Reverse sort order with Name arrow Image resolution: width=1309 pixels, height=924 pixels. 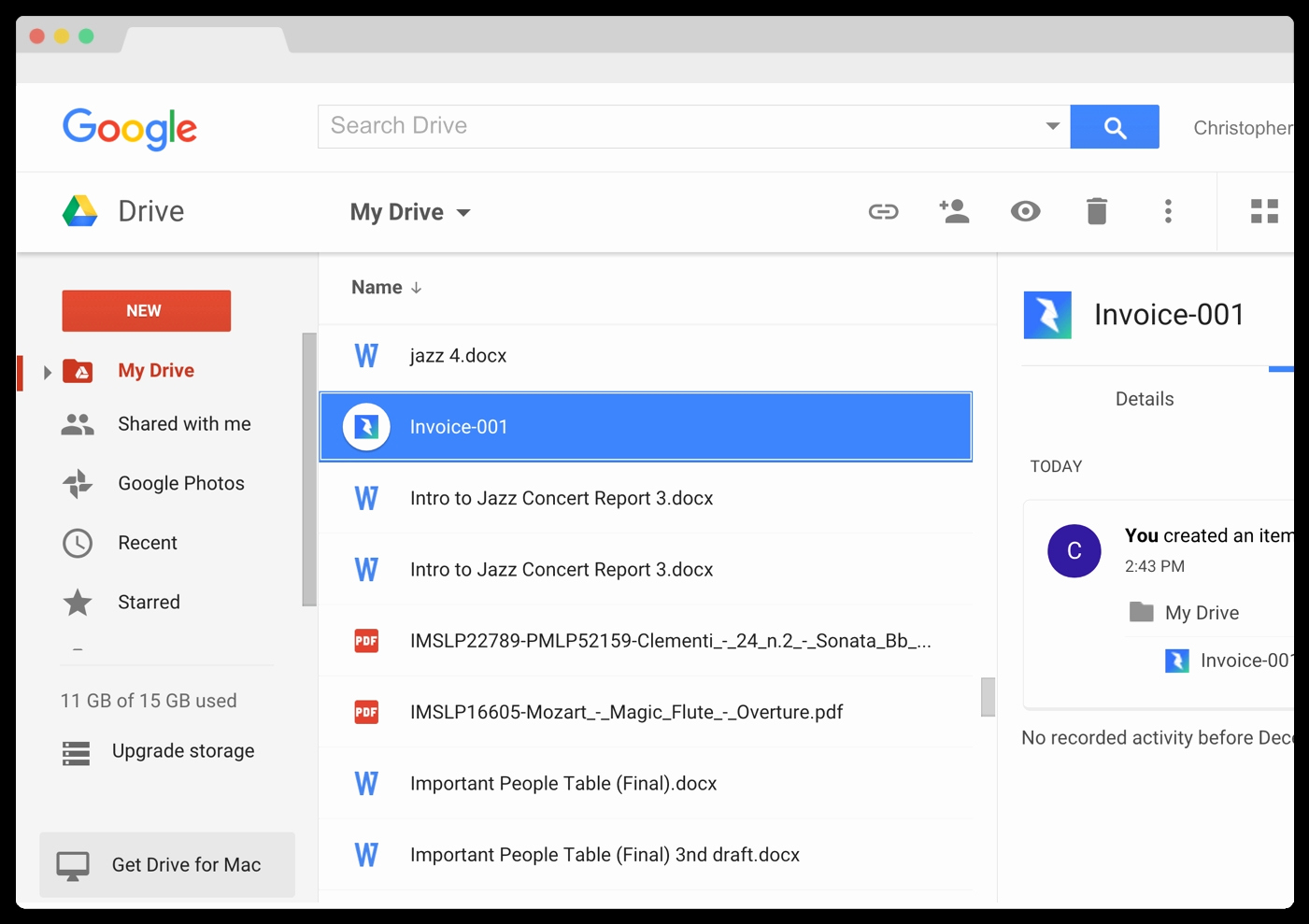pyautogui.click(x=417, y=288)
